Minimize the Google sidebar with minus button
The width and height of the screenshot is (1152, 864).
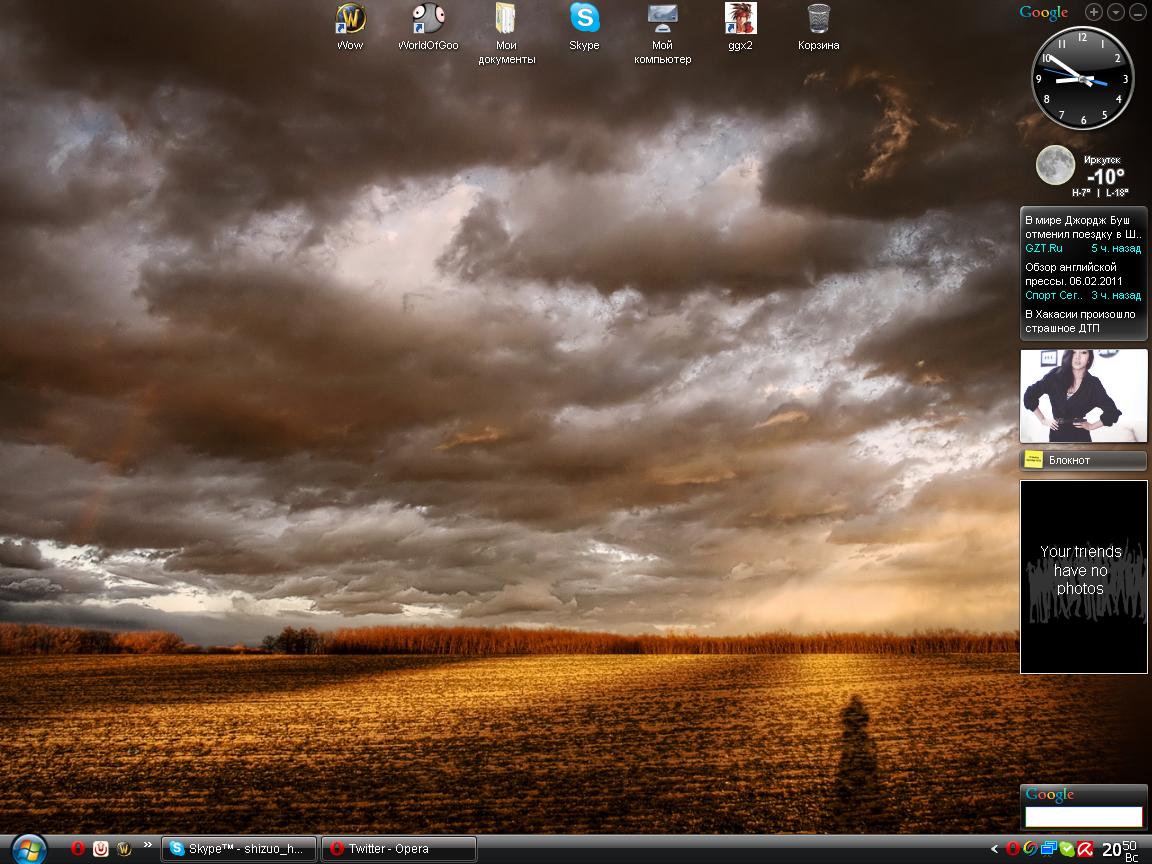tap(1138, 12)
